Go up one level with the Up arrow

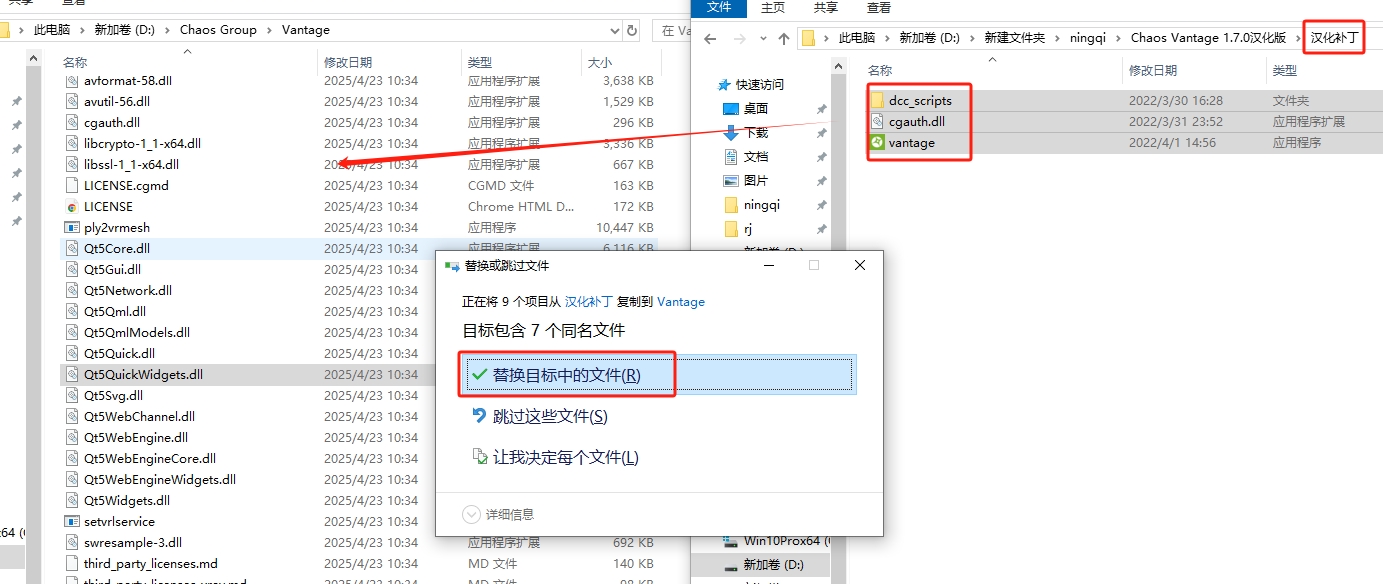tap(784, 38)
